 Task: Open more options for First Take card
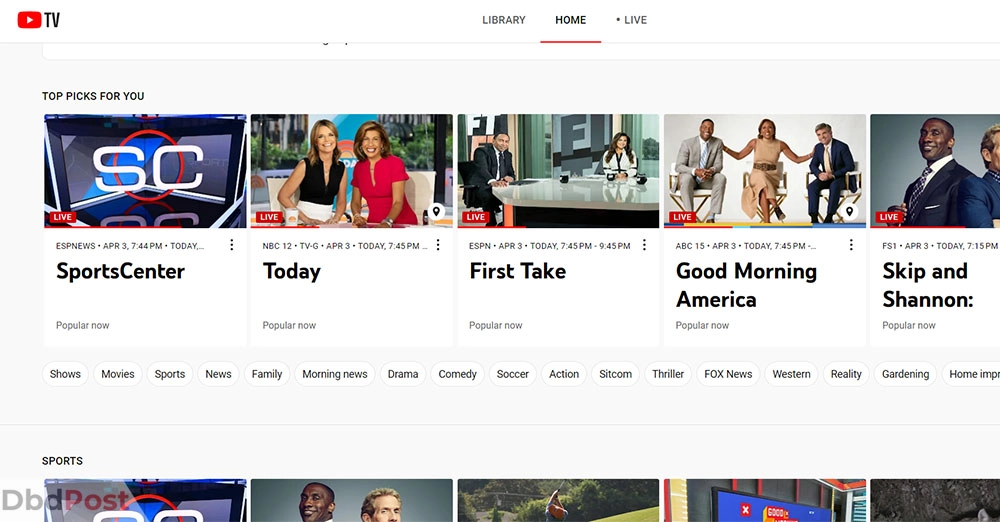pyautogui.click(x=644, y=245)
